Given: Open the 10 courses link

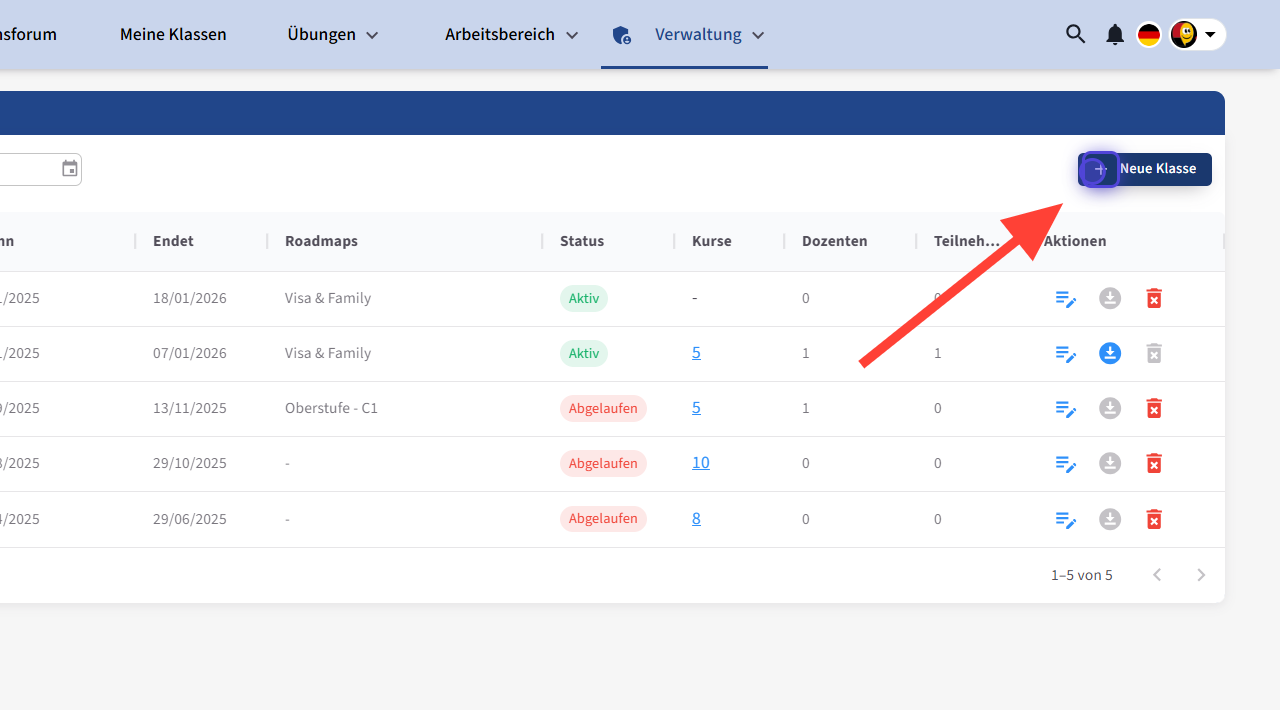Looking at the screenshot, I should tap(700, 463).
